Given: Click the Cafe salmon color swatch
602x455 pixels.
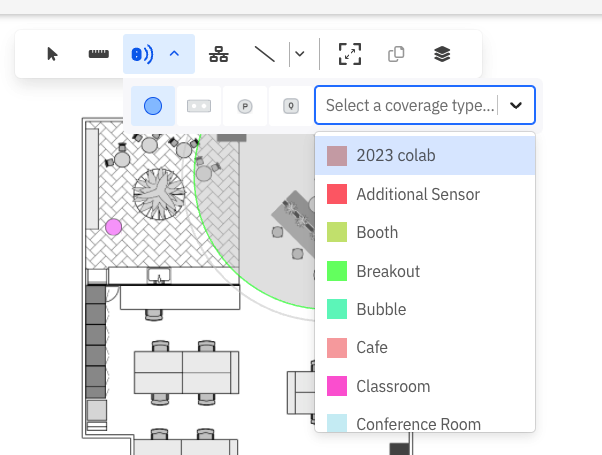Looking at the screenshot, I should [337, 347].
